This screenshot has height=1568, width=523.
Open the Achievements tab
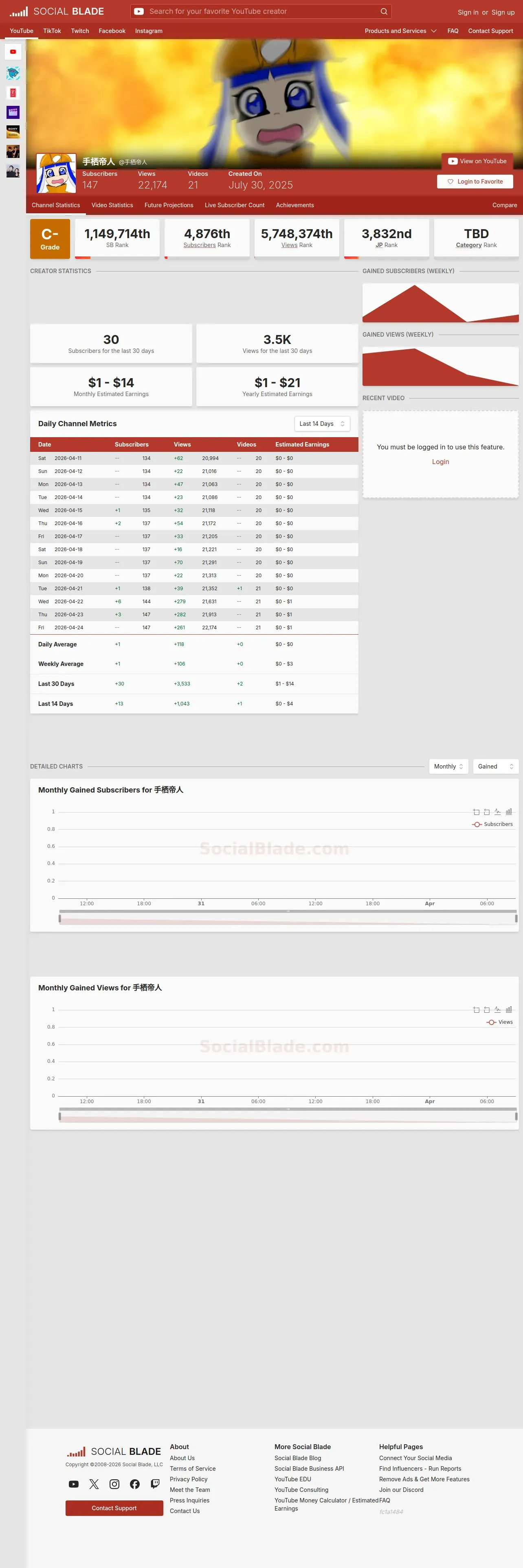pyautogui.click(x=294, y=205)
